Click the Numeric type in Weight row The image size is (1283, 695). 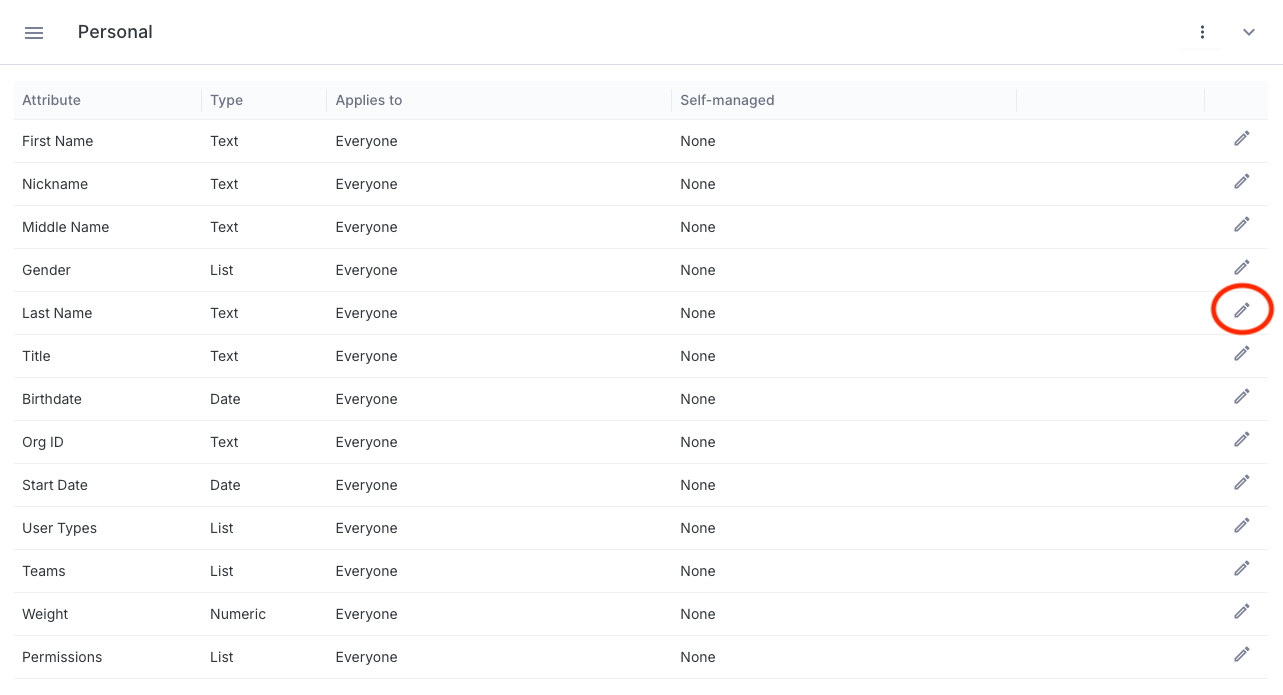pos(238,614)
